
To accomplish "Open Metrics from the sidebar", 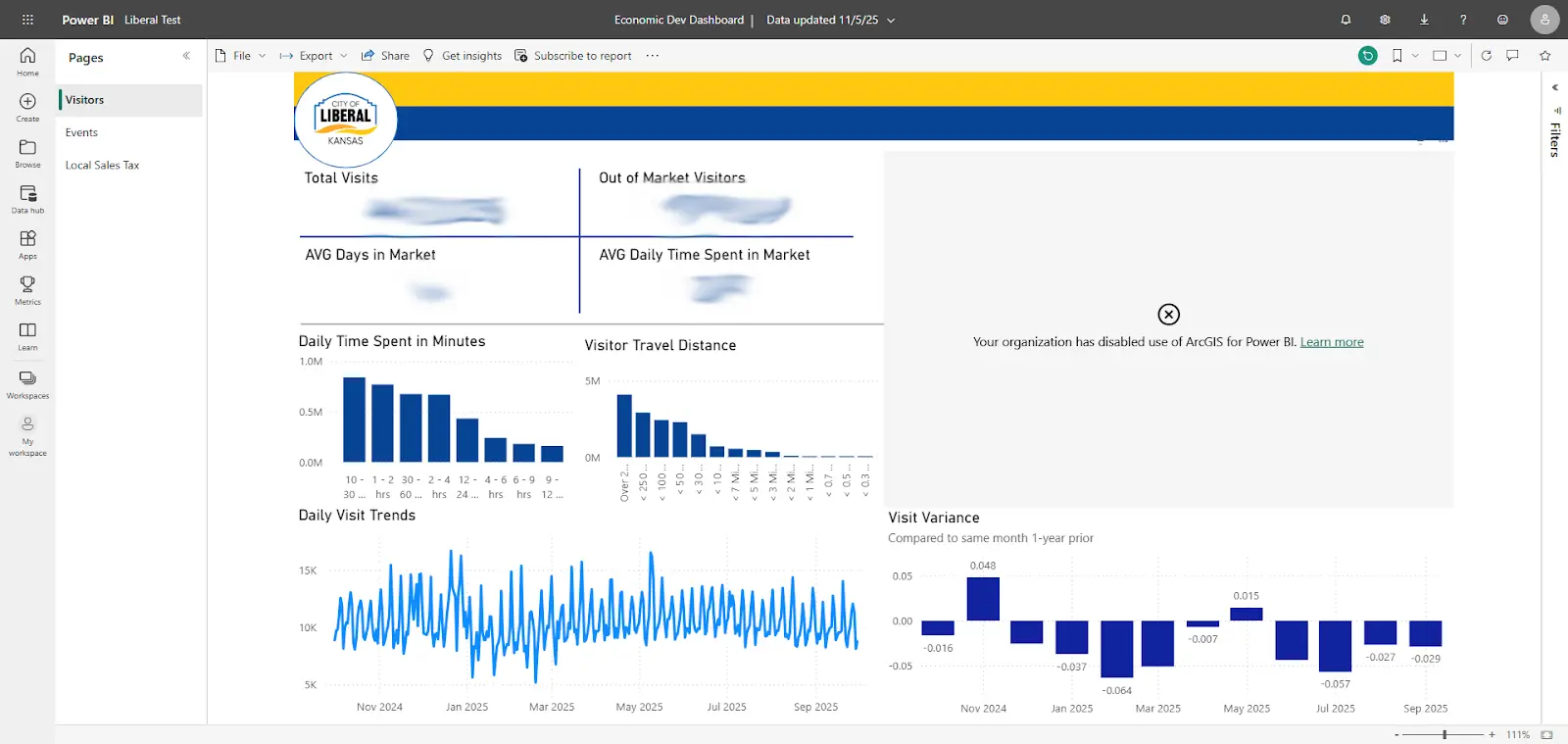I will (x=27, y=290).
